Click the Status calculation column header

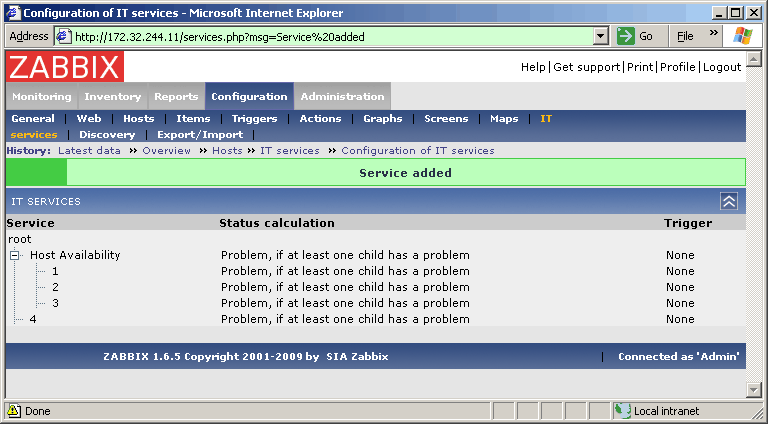(x=277, y=223)
